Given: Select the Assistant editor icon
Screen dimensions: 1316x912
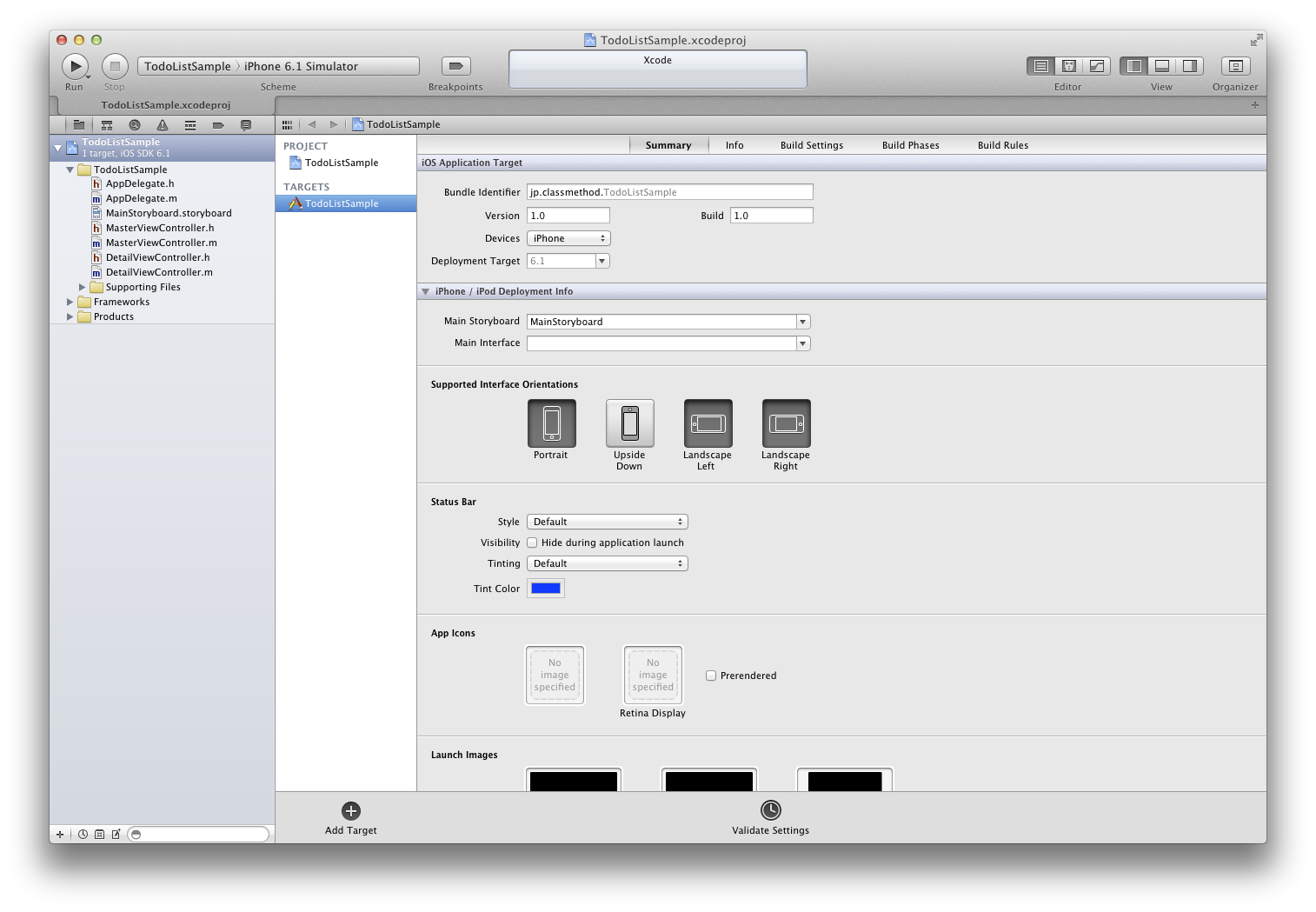Looking at the screenshot, I should pos(1069,66).
